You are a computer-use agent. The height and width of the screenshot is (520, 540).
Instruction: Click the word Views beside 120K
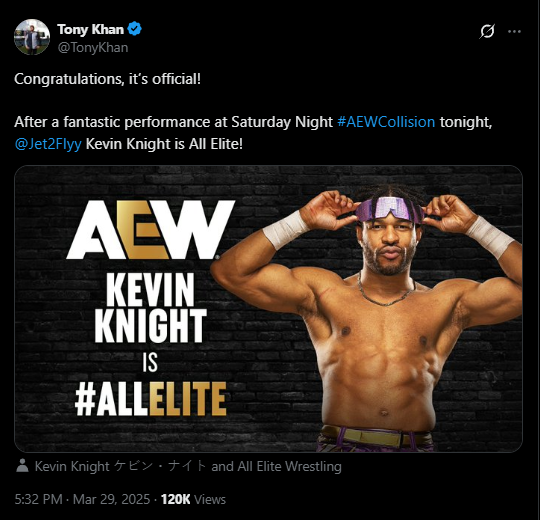(210, 499)
